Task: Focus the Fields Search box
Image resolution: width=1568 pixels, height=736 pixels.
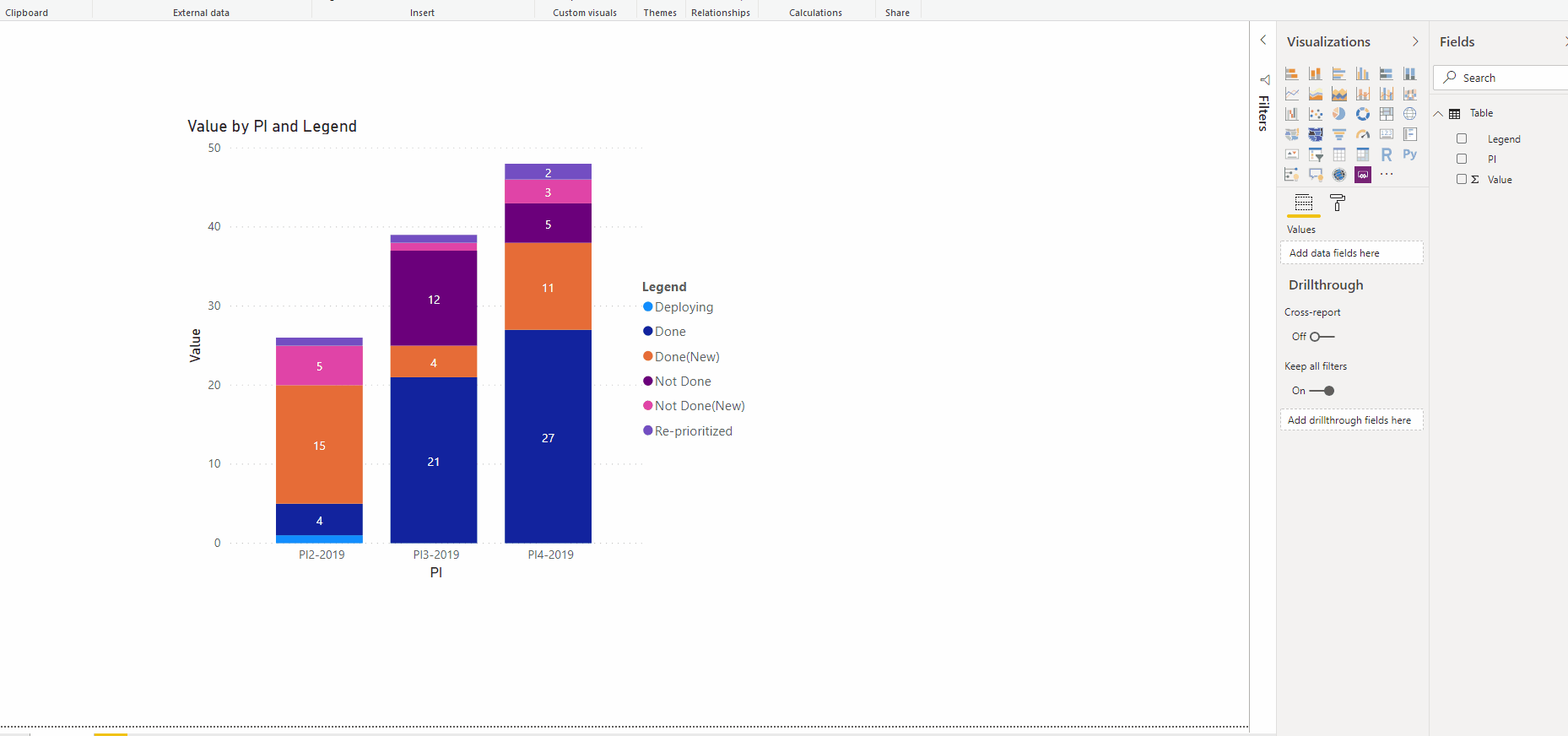Action: coord(1500,78)
